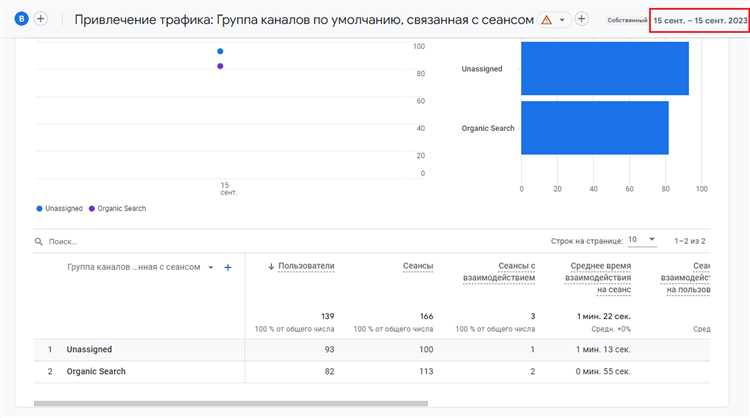Click Organic Search sessions value 113

pyautogui.click(x=426, y=372)
